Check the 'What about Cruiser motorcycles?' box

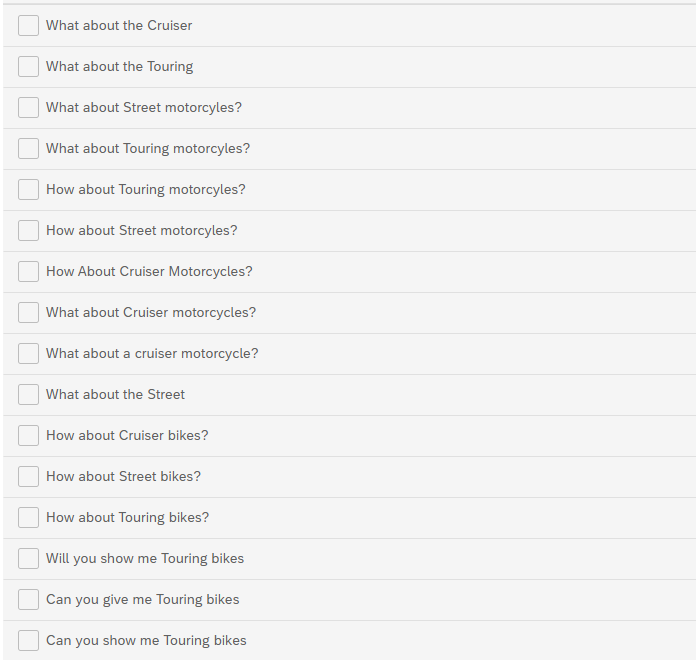coord(28,312)
